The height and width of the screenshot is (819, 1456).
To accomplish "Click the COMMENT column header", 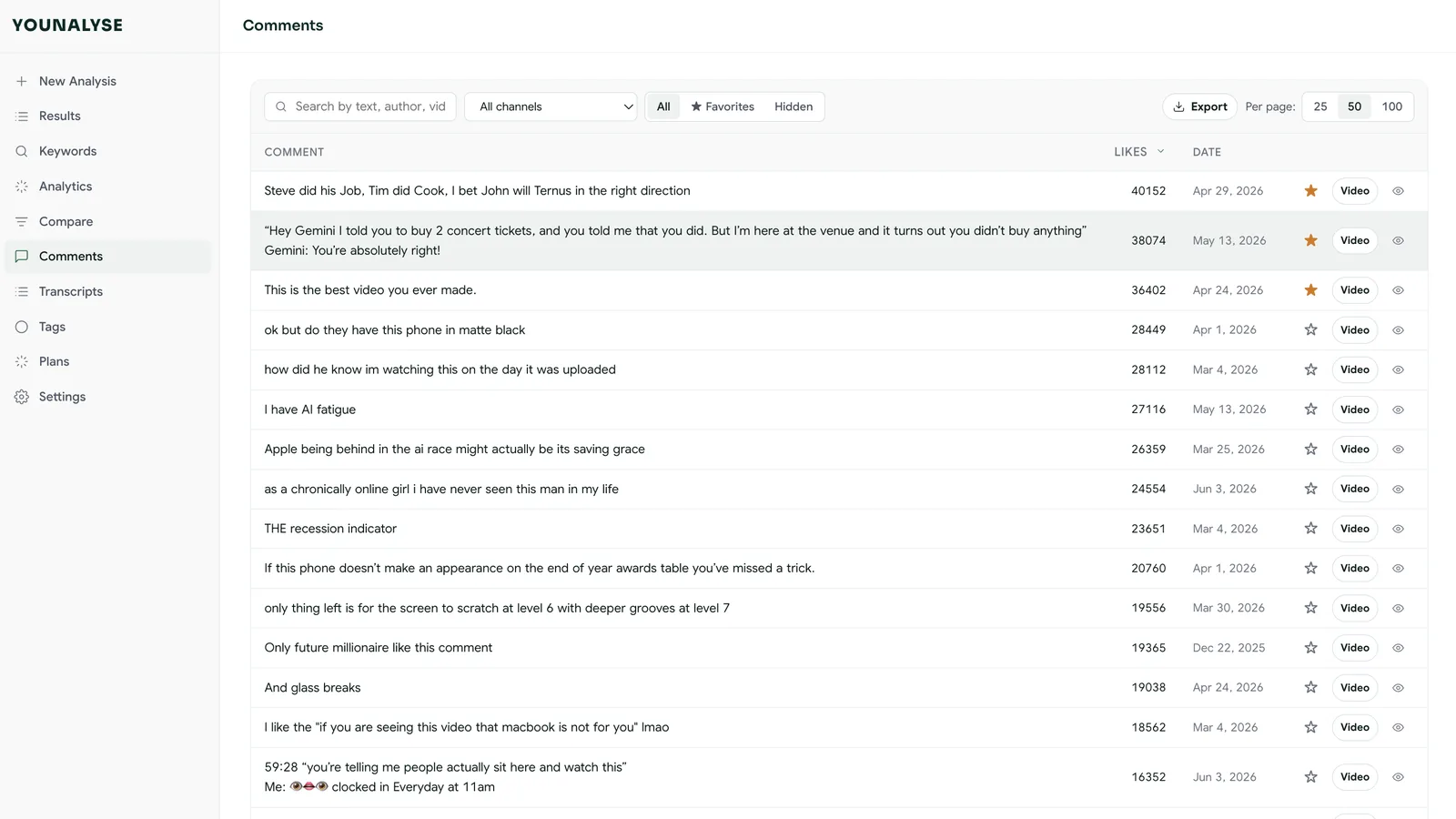I will click(294, 152).
